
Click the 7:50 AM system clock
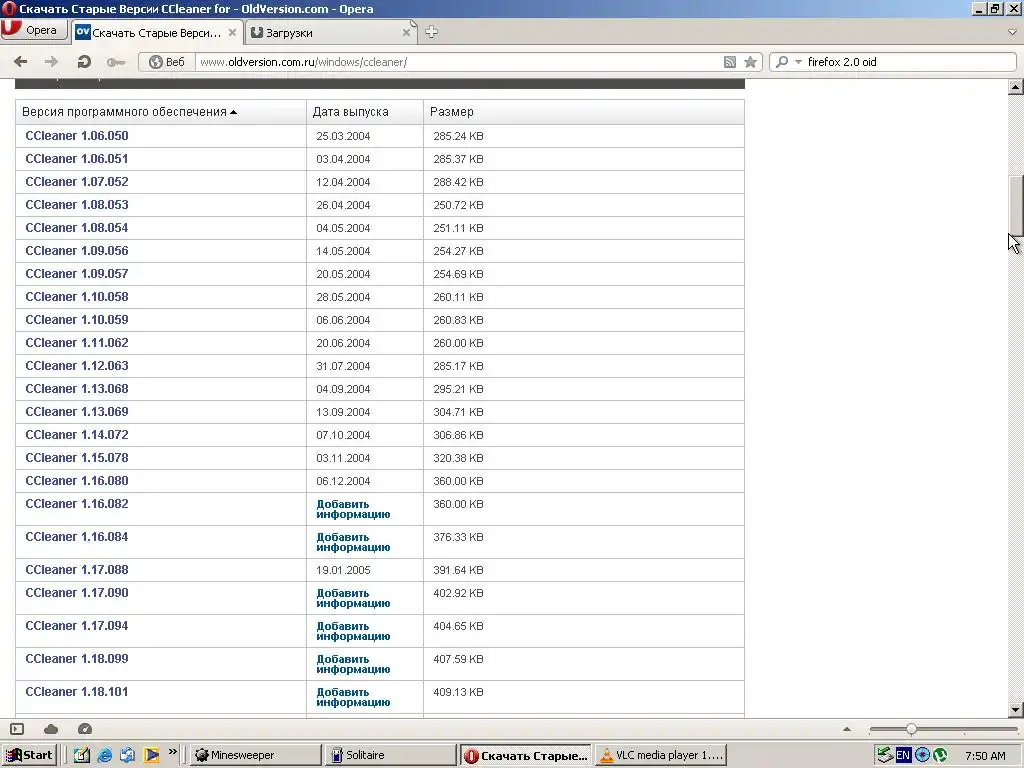click(985, 756)
